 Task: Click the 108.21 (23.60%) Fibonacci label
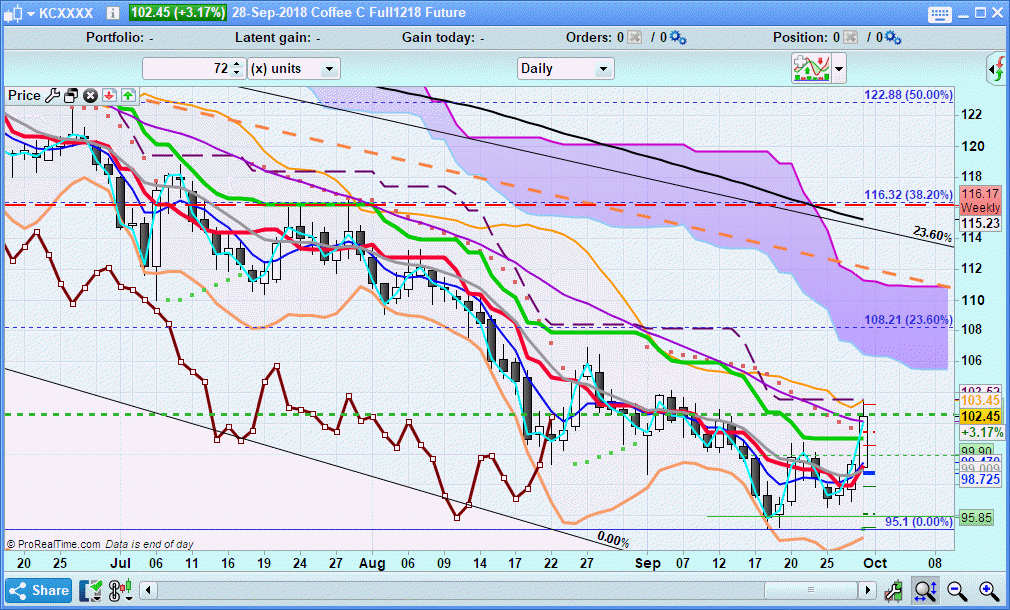[x=908, y=320]
